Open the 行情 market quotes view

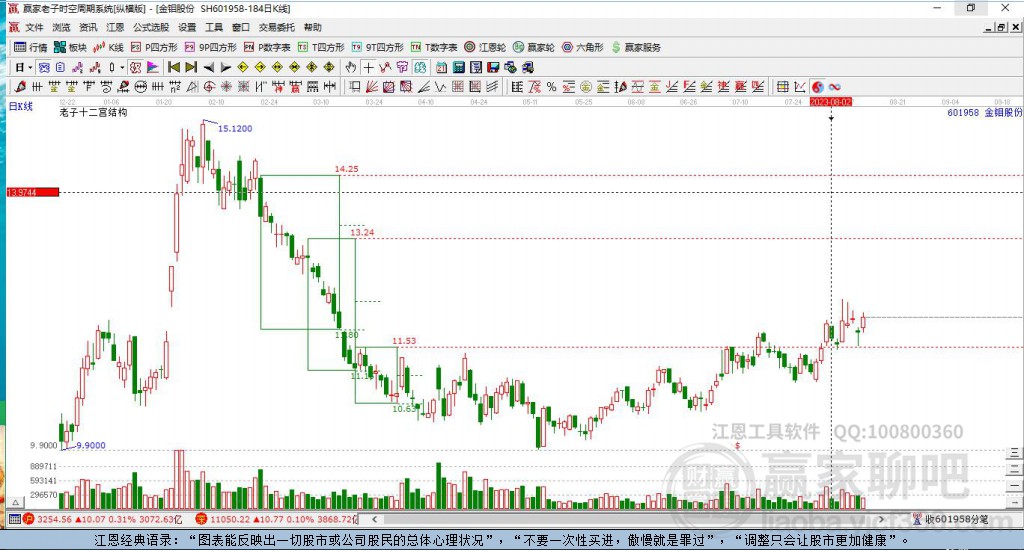point(31,47)
